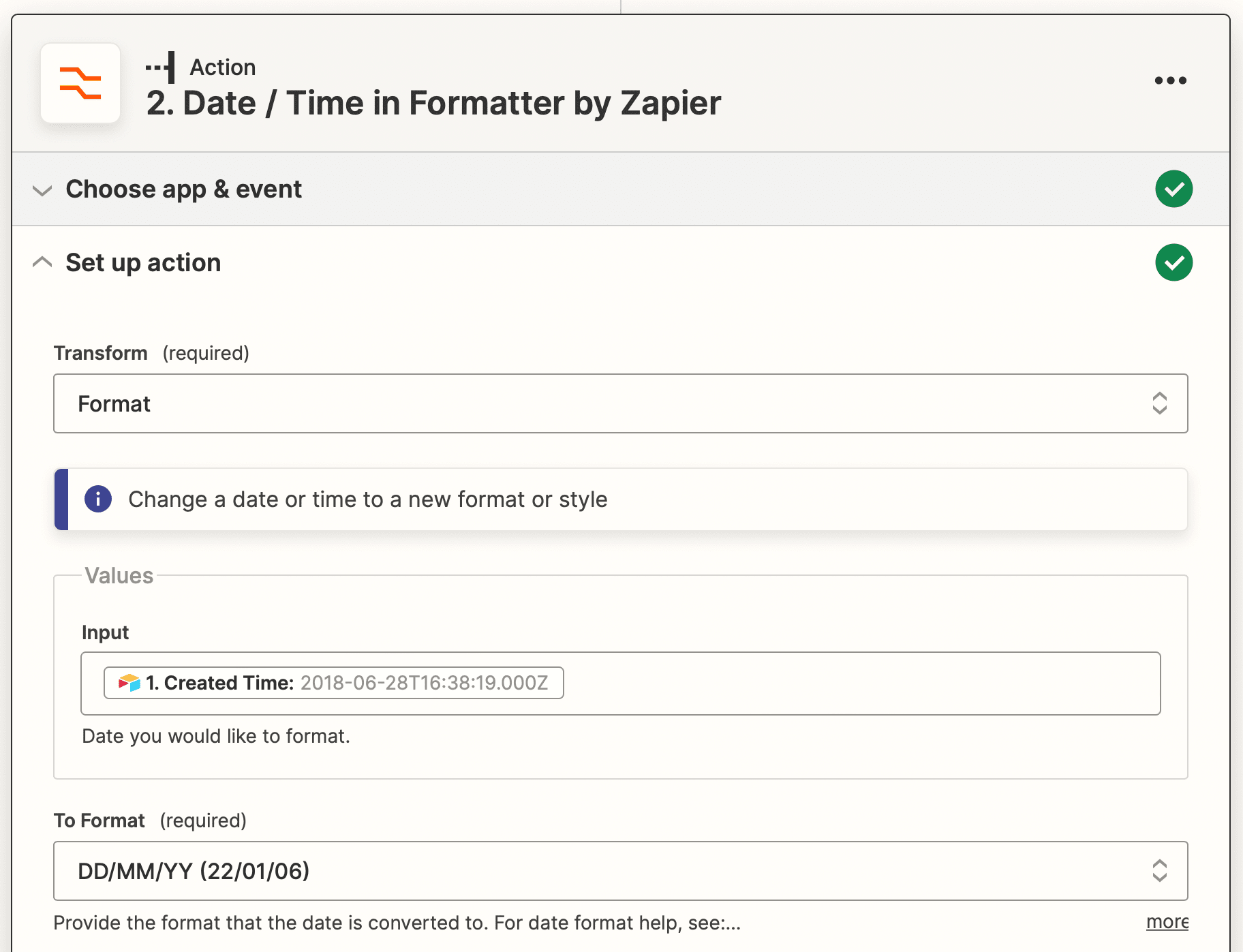Click the Set up action heading text

pyautogui.click(x=143, y=263)
